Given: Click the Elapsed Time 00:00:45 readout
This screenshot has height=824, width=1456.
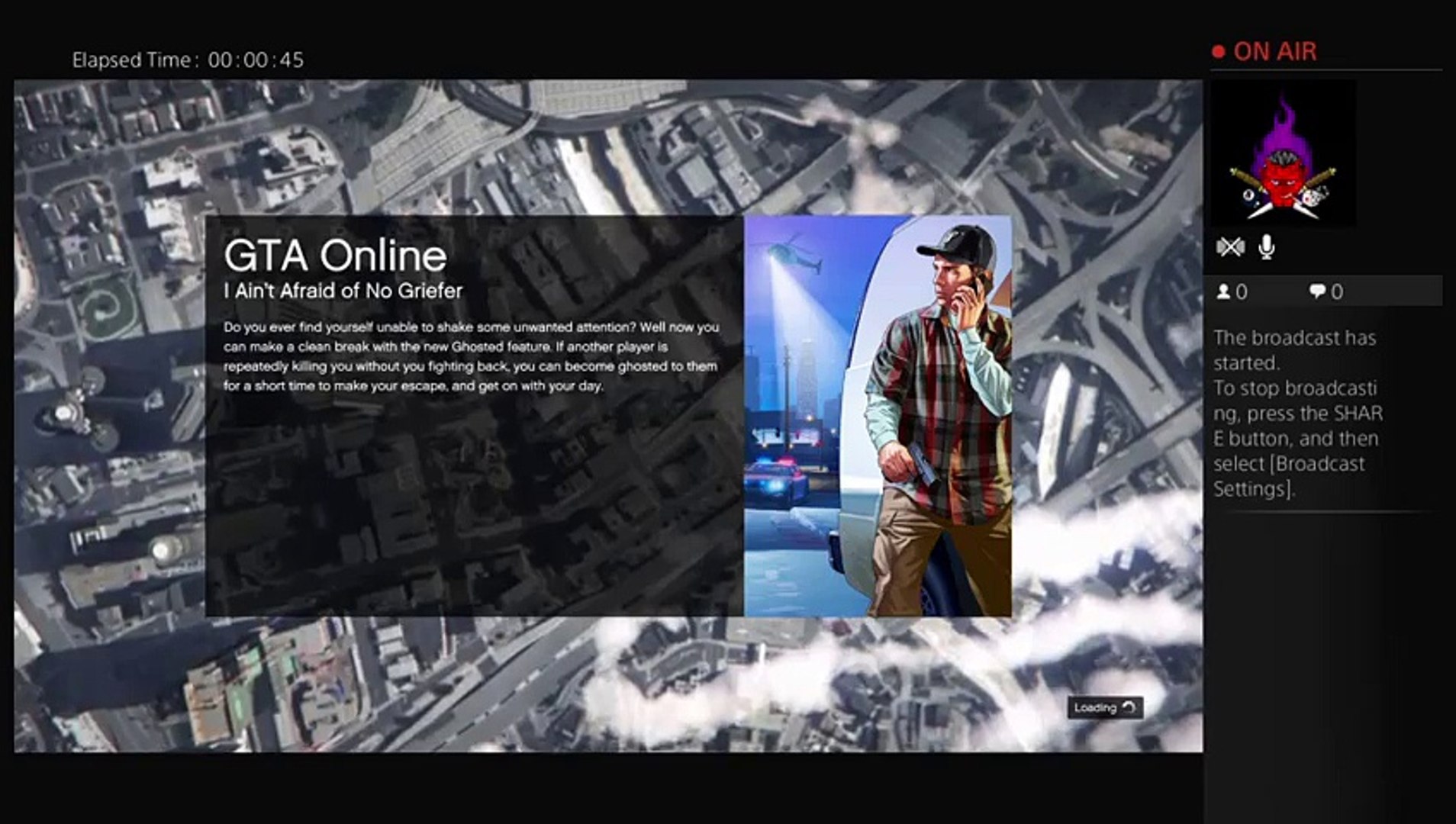Looking at the screenshot, I should [188, 60].
